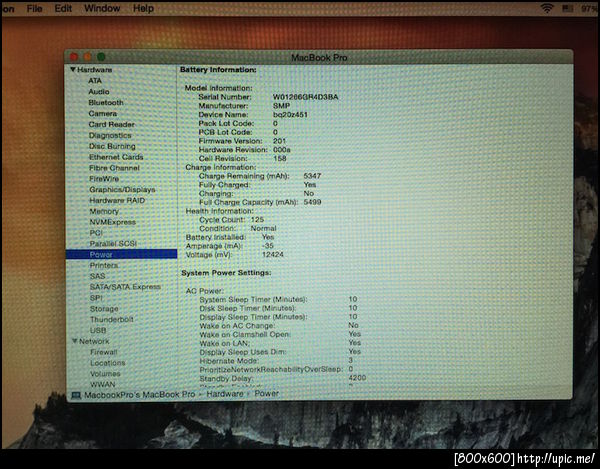Image resolution: width=600 pixels, height=469 pixels.
Task: Select Ethernet Cards entry
Action: (116, 157)
